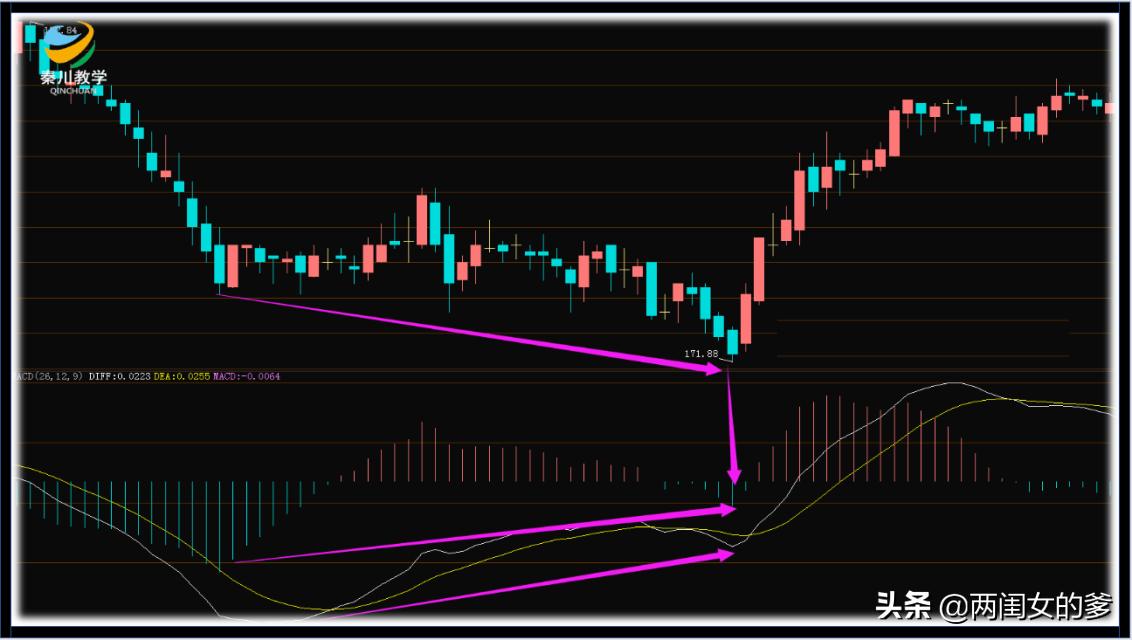Click the arrowhead of the price trendline near 171.88

[x=713, y=369]
